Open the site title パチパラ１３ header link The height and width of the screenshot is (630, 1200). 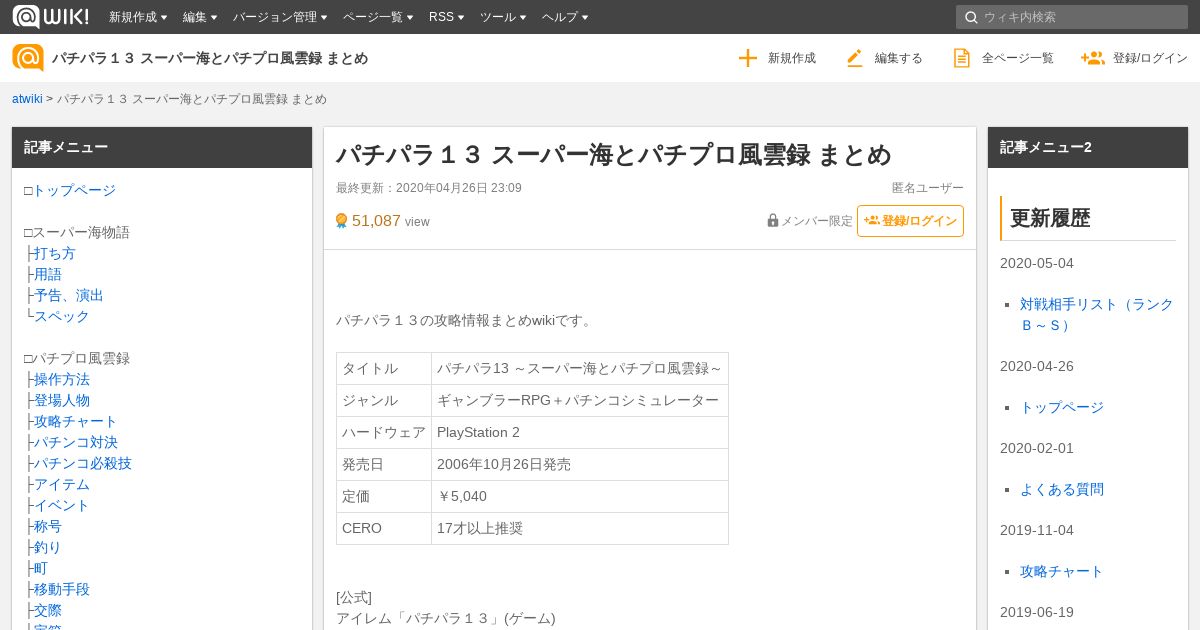tap(210, 58)
